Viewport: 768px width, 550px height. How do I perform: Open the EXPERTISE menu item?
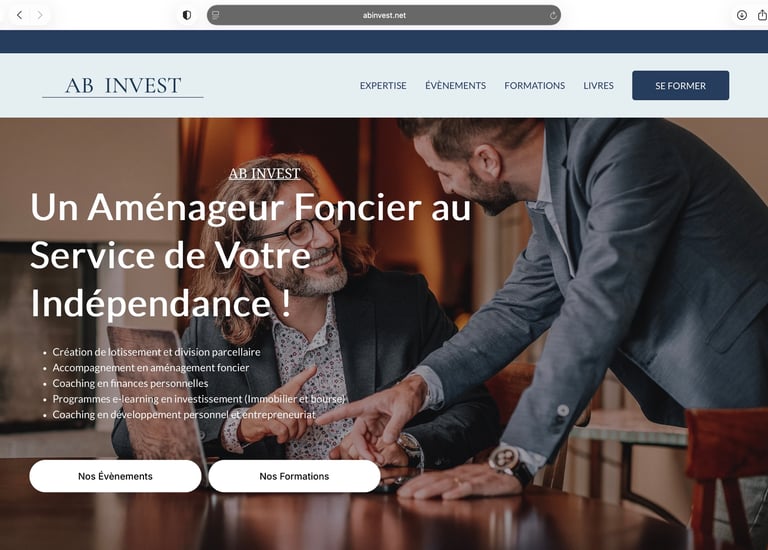383,85
